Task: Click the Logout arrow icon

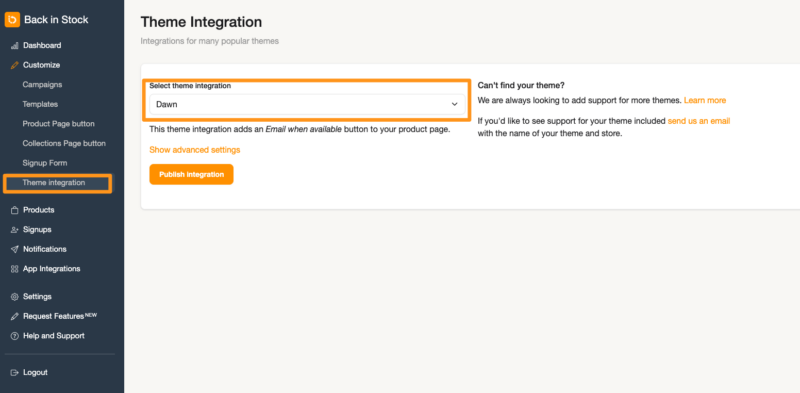Action: [x=14, y=373]
